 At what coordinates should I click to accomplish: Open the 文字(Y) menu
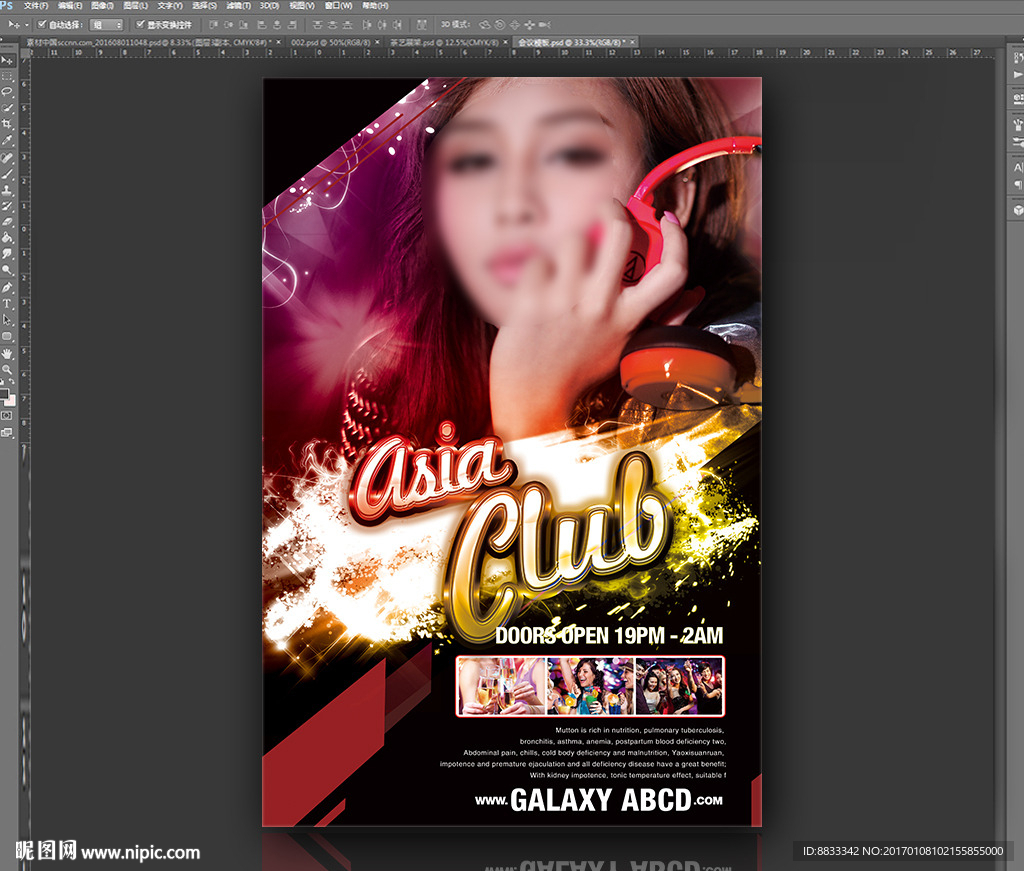170,5
